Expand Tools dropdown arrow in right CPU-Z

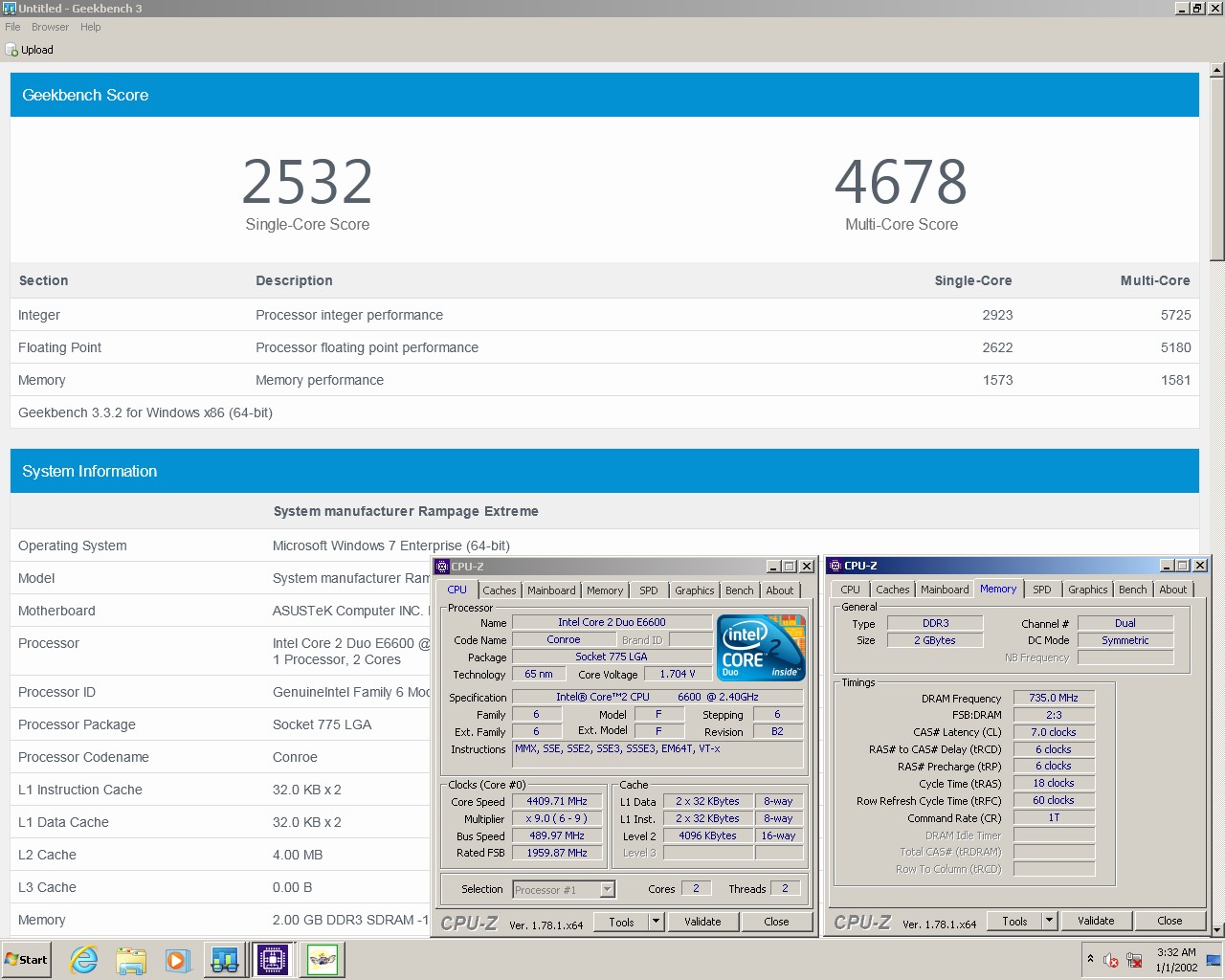tap(1050, 921)
